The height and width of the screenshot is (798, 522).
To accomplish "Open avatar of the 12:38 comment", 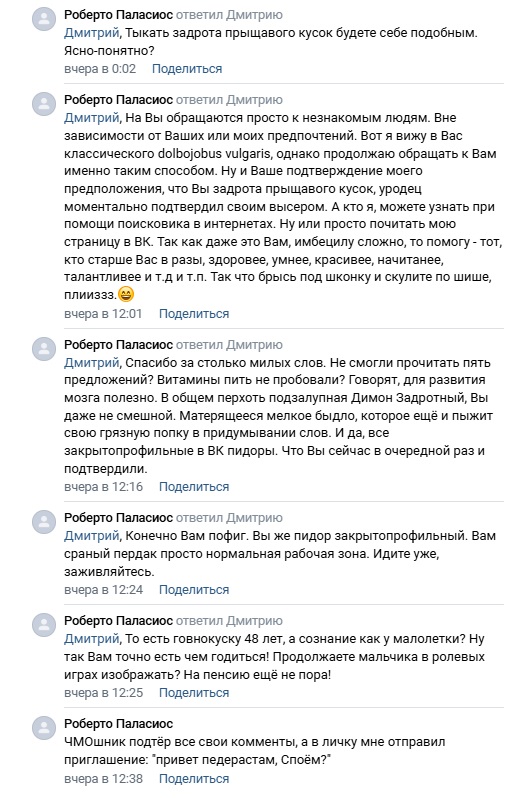I will pos(44,728).
